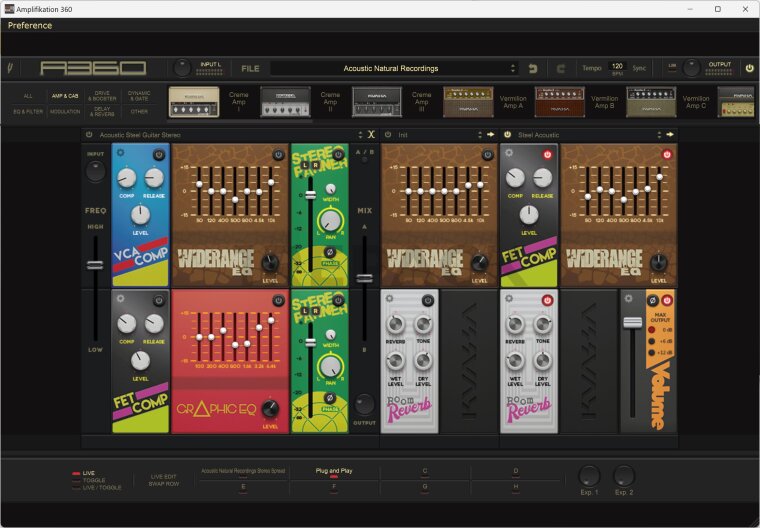
Task: Click the main power icon beside the Output knob
Action: [749, 68]
